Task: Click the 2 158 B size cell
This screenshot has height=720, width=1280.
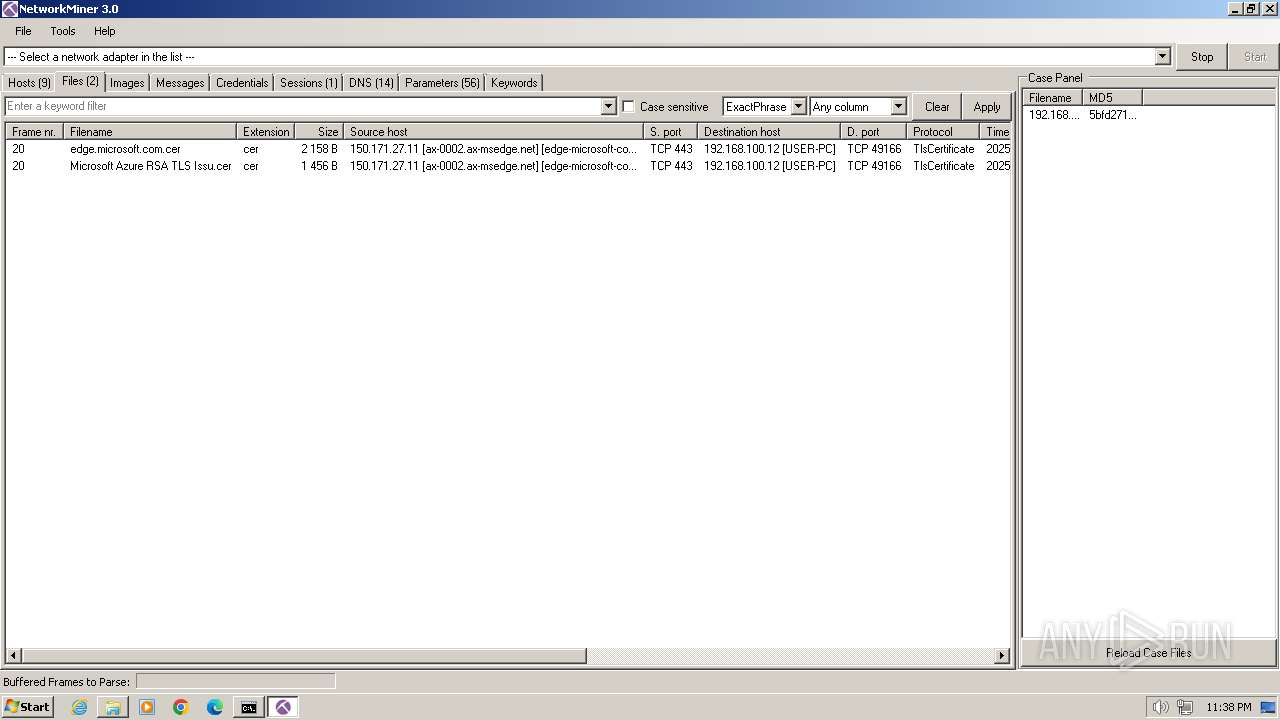Action: 319,149
